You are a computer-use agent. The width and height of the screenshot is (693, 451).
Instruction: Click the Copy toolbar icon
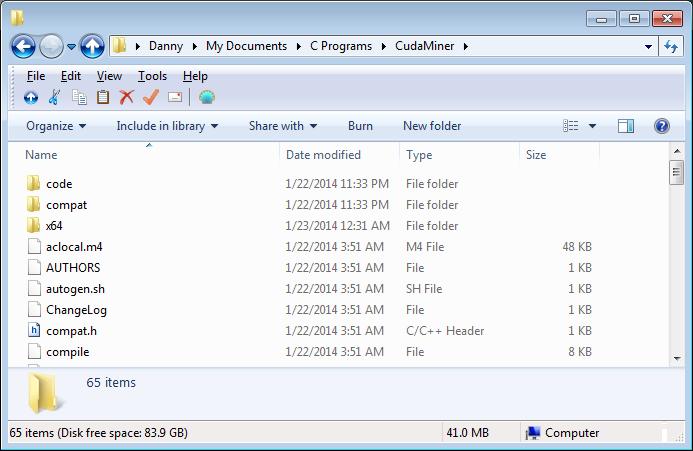pyautogui.click(x=79, y=97)
